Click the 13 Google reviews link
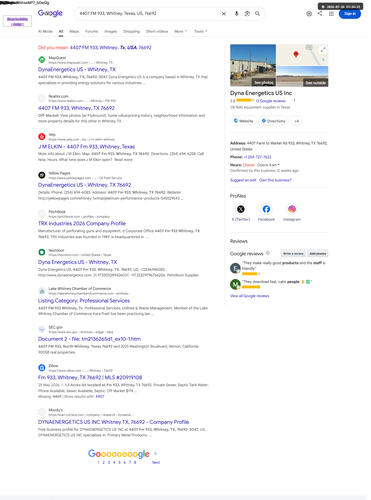371x500 pixels. coord(270,101)
